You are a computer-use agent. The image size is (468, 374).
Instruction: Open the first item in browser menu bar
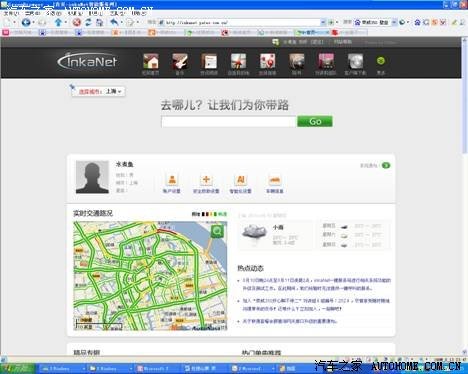tap(11, 13)
